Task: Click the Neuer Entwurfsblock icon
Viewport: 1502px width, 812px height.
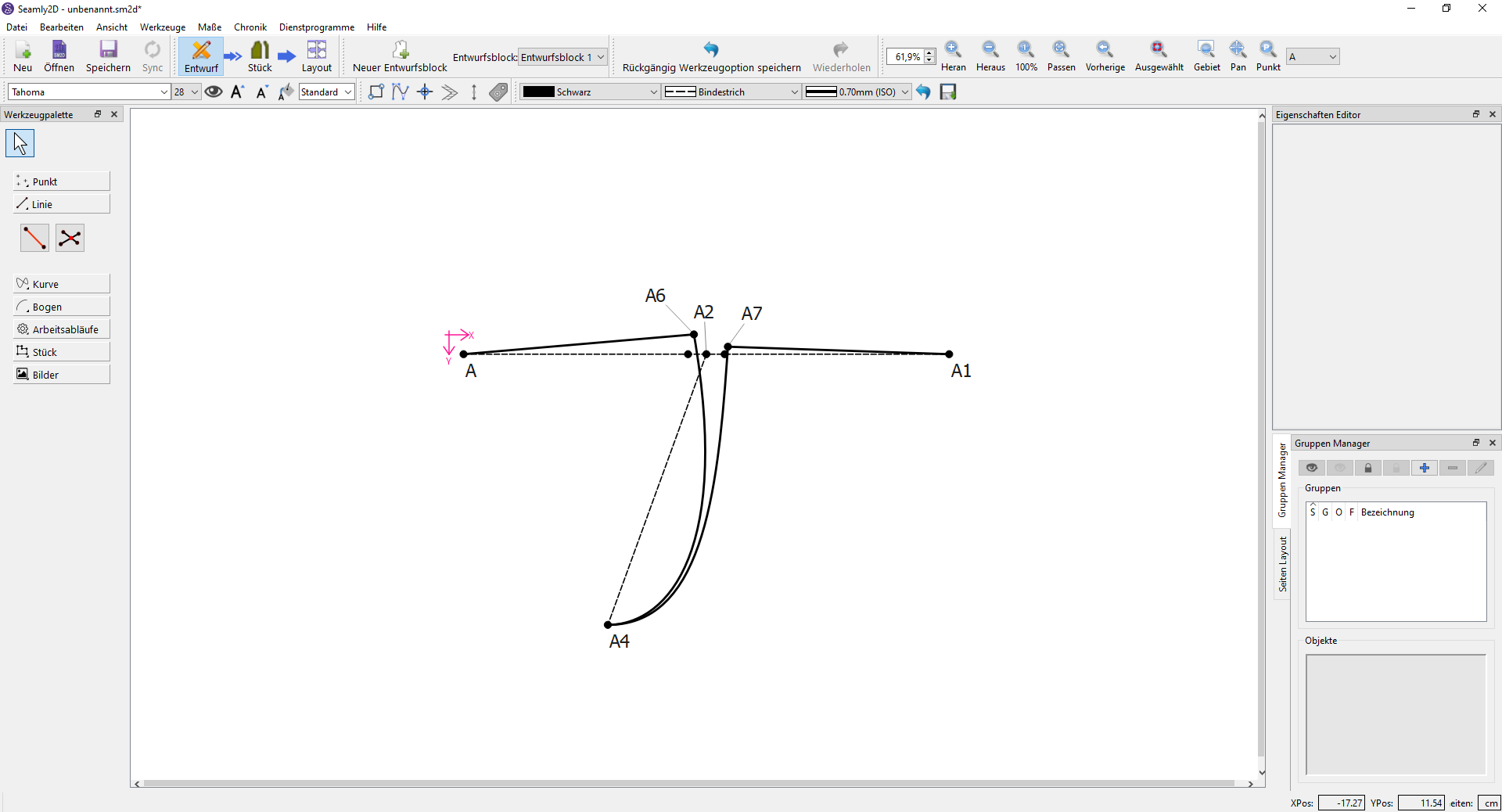Action: click(400, 50)
